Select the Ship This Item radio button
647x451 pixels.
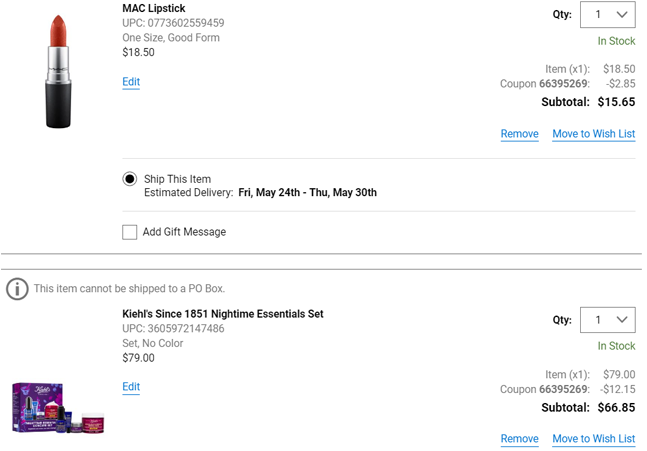pyautogui.click(x=130, y=179)
